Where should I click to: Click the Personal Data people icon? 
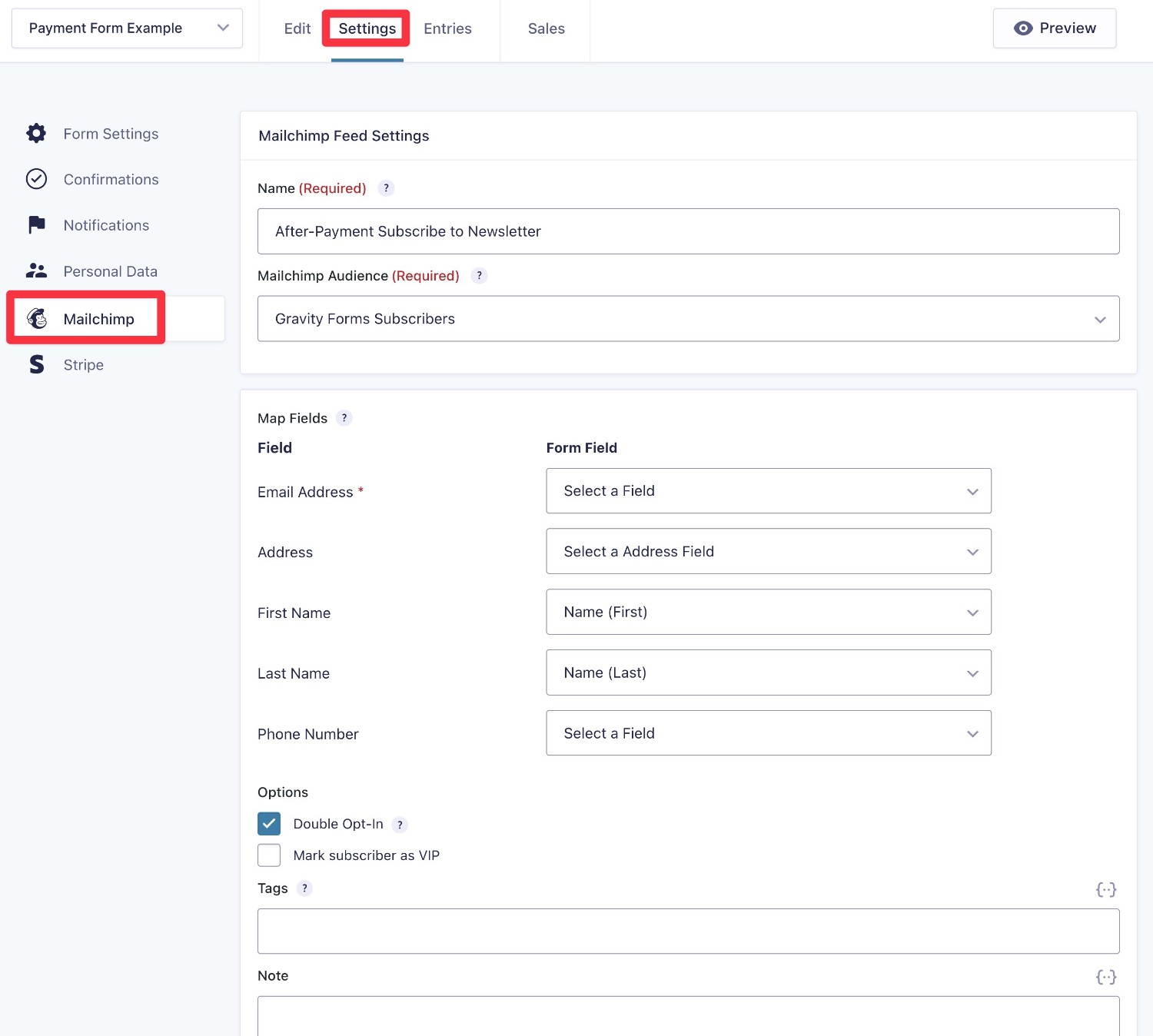tap(36, 271)
